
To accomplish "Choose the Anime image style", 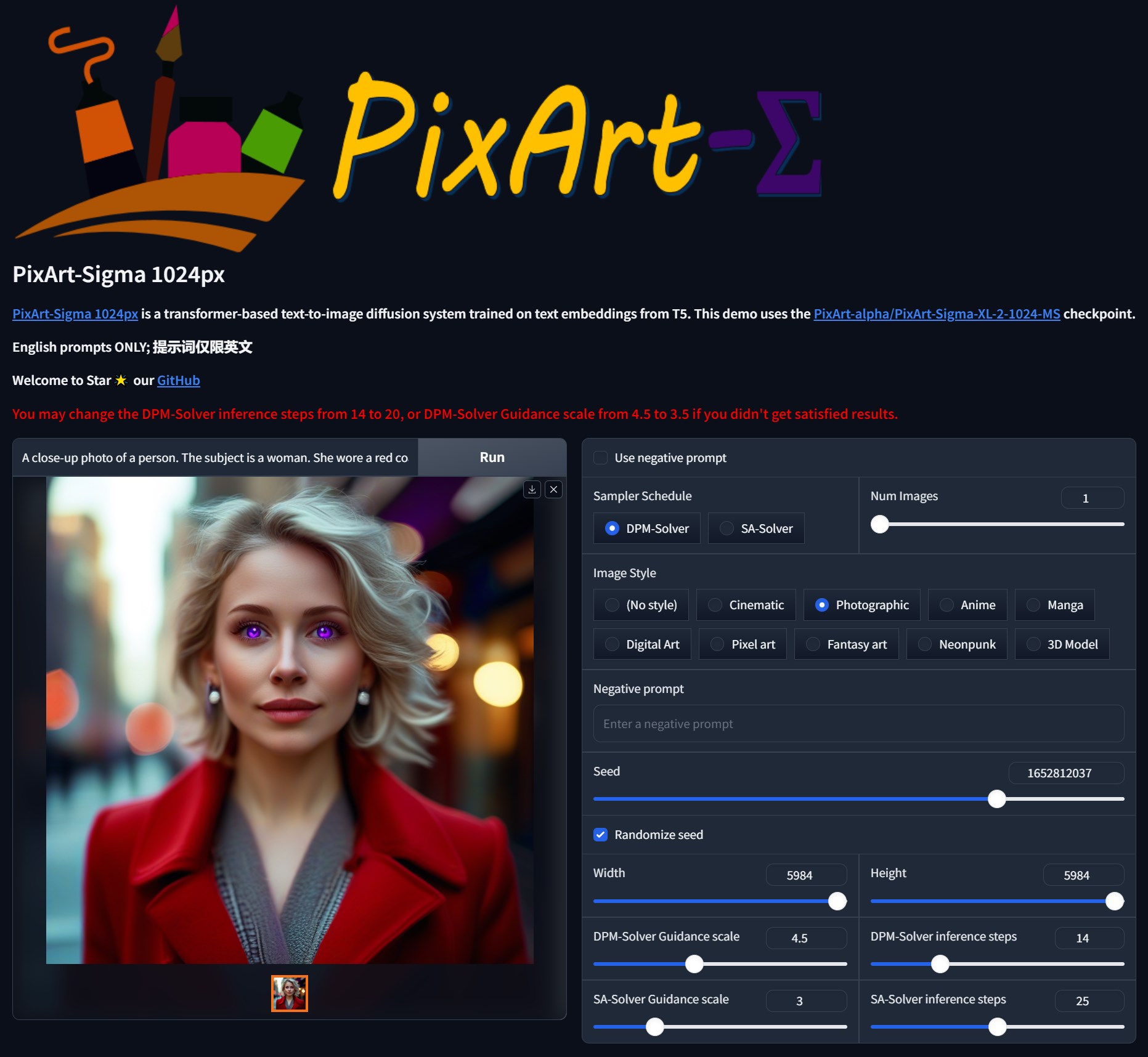I will 967,605.
